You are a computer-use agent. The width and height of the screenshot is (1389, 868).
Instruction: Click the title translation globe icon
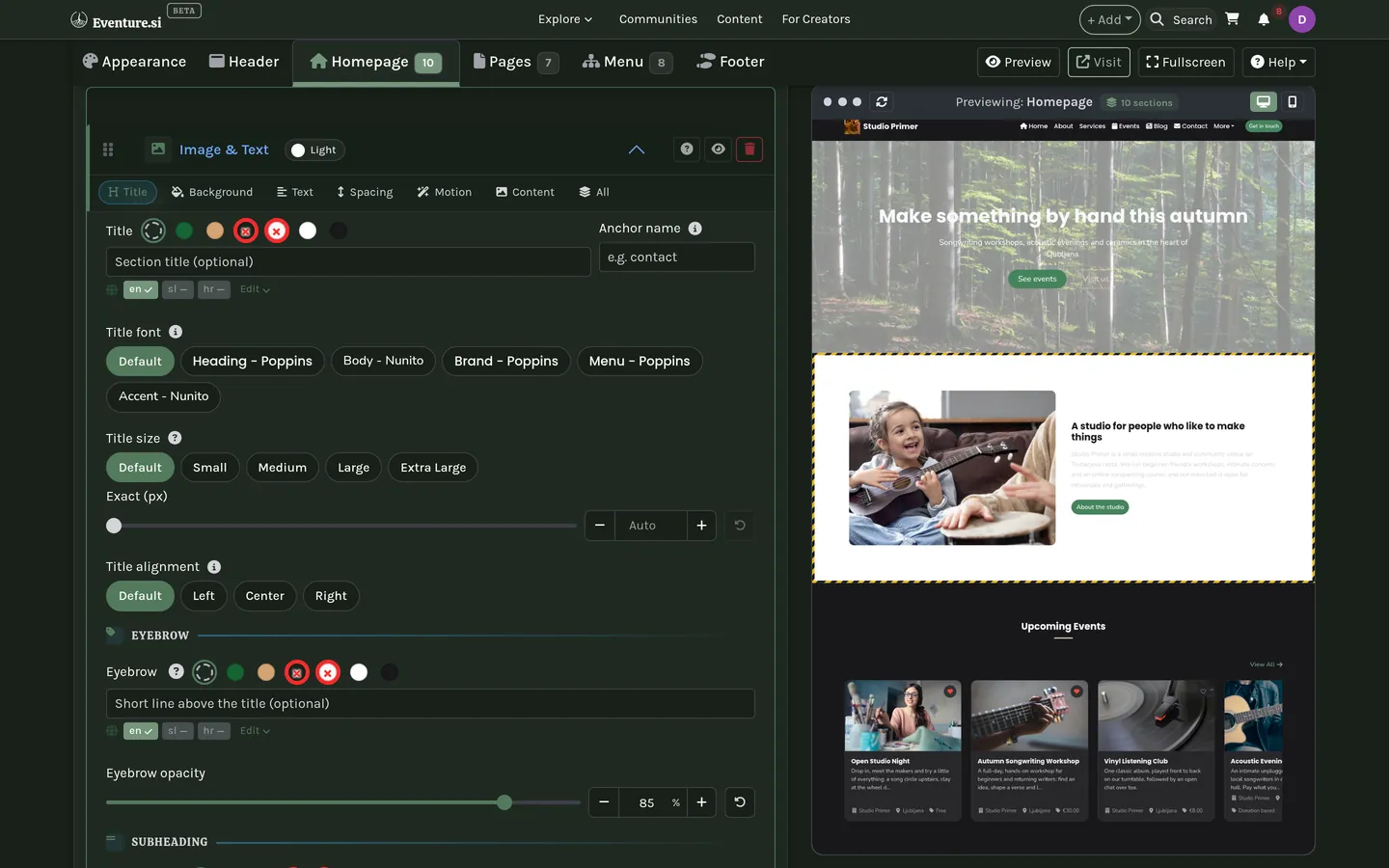pyautogui.click(x=112, y=289)
